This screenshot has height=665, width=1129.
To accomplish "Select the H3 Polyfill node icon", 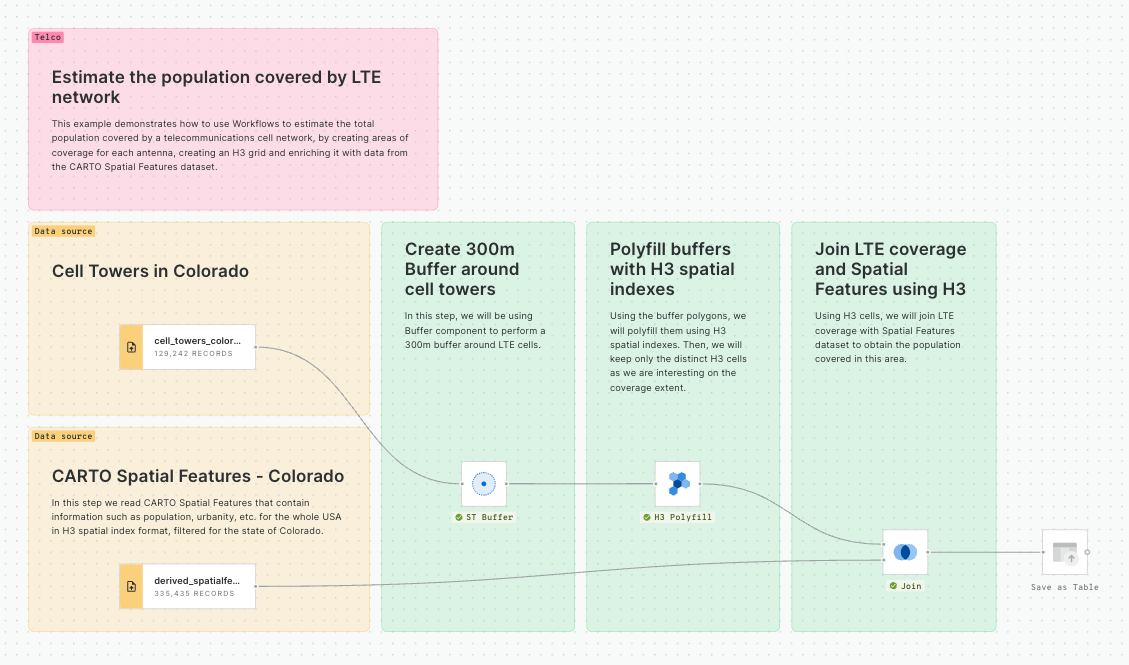I will (678, 484).
